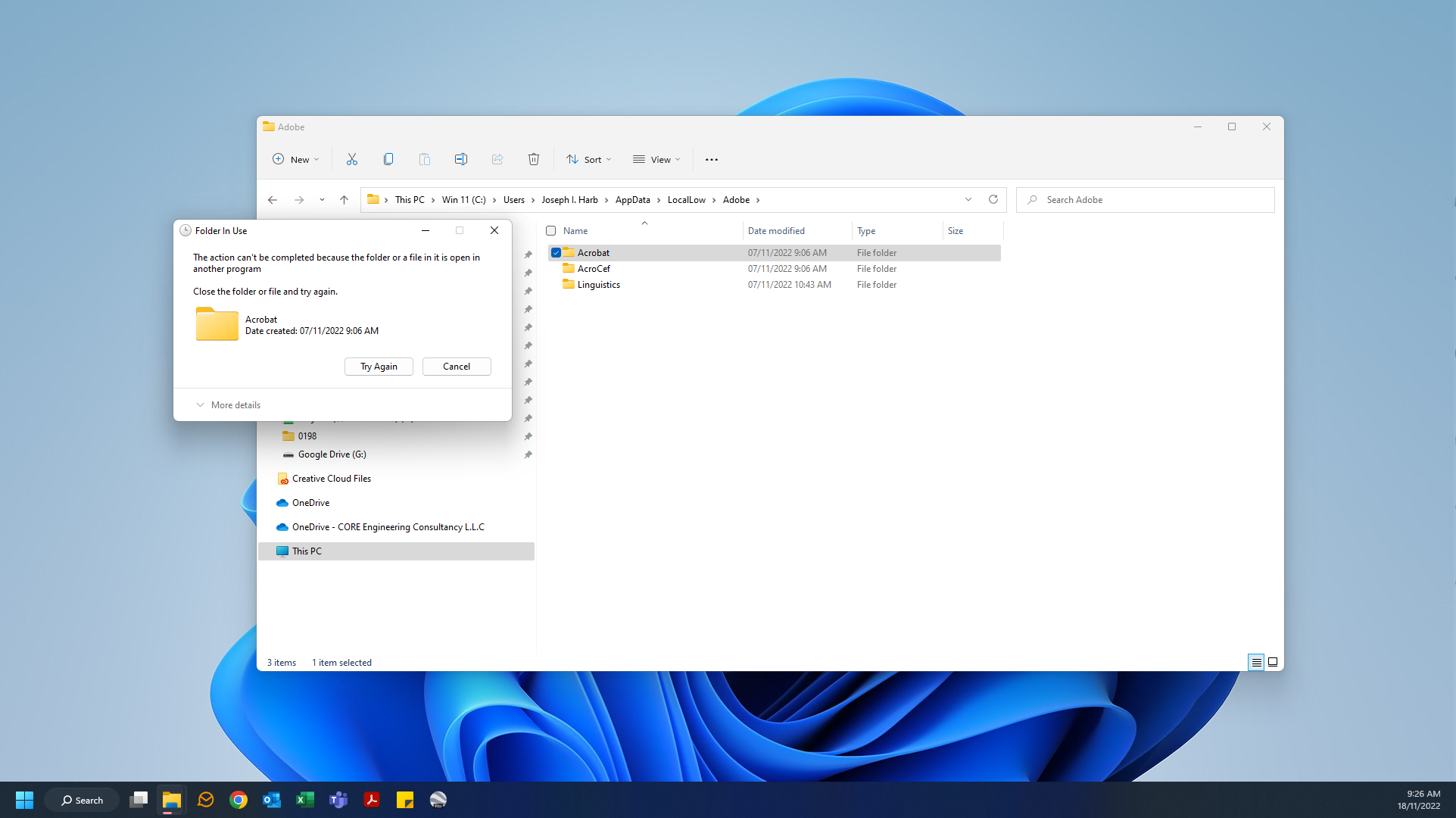The image size is (1456, 818).
Task: Click the Rename icon in toolbar
Action: pyautogui.click(x=460, y=159)
